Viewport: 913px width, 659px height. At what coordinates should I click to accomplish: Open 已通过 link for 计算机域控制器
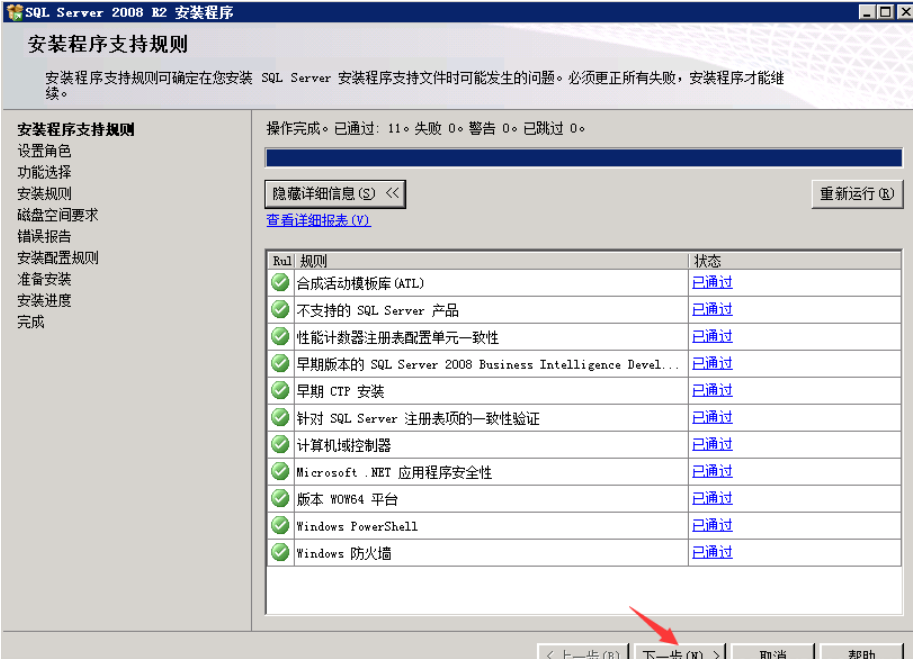pyautogui.click(x=712, y=444)
